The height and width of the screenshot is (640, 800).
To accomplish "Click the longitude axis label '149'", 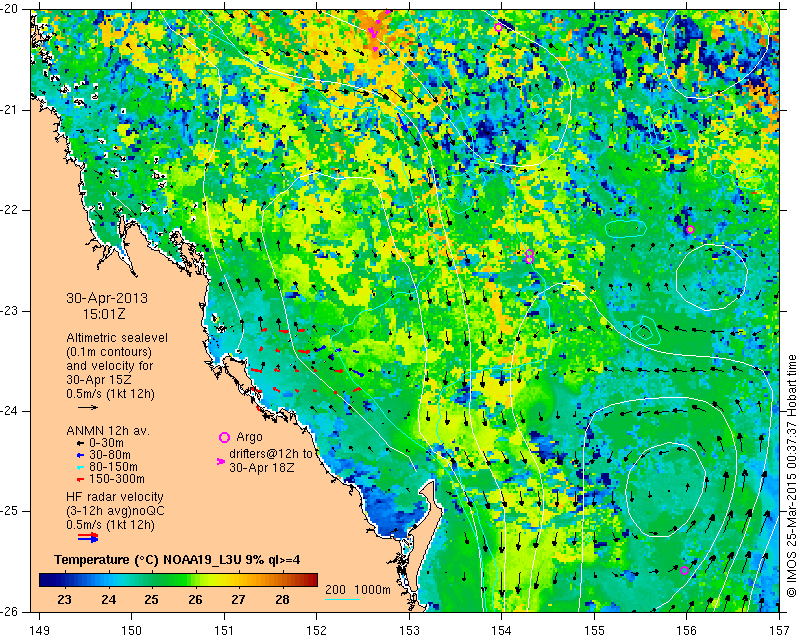I will (40, 631).
